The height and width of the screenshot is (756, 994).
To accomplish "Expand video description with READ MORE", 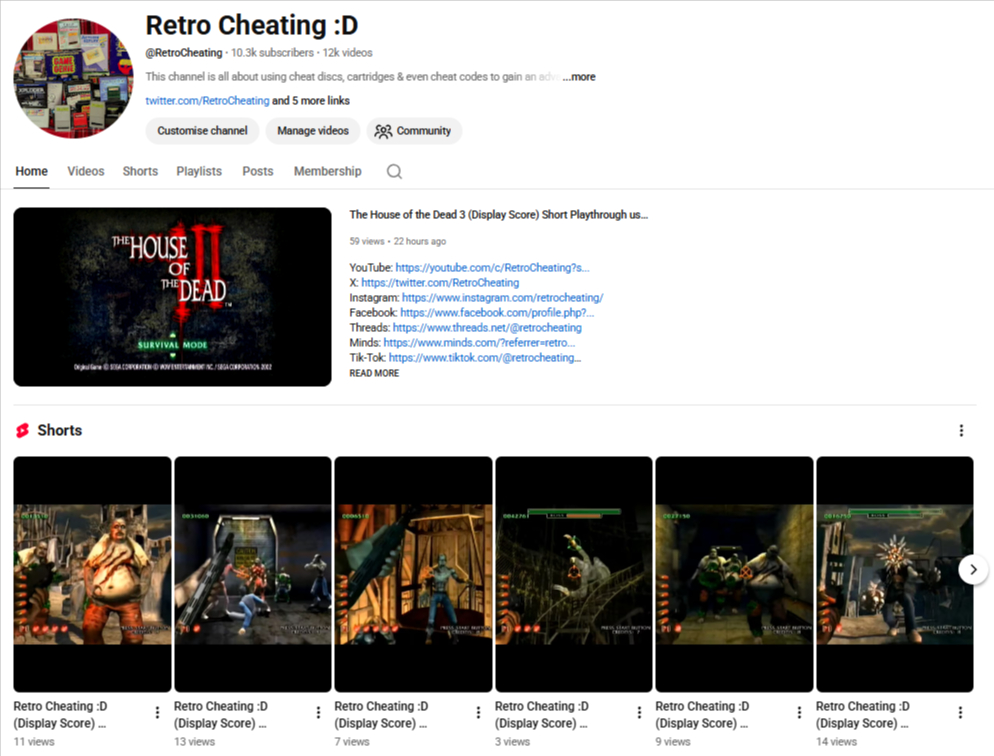I will tap(374, 373).
